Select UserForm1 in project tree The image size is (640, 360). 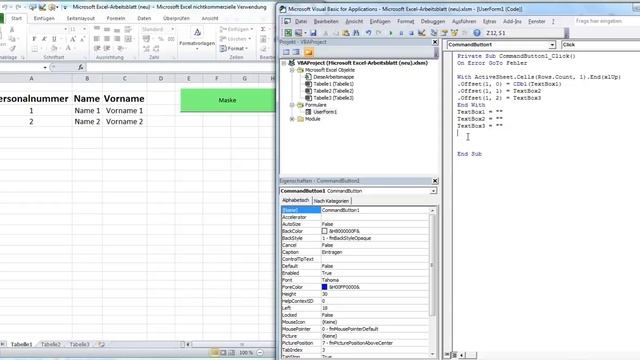coord(325,112)
